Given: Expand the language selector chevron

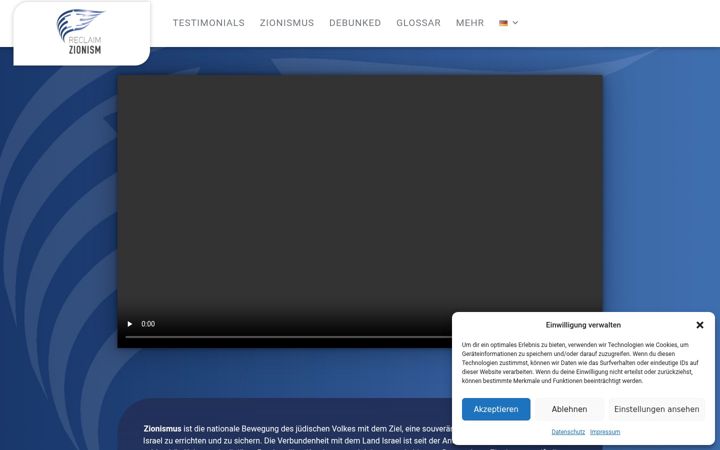Looking at the screenshot, I should point(515,22).
